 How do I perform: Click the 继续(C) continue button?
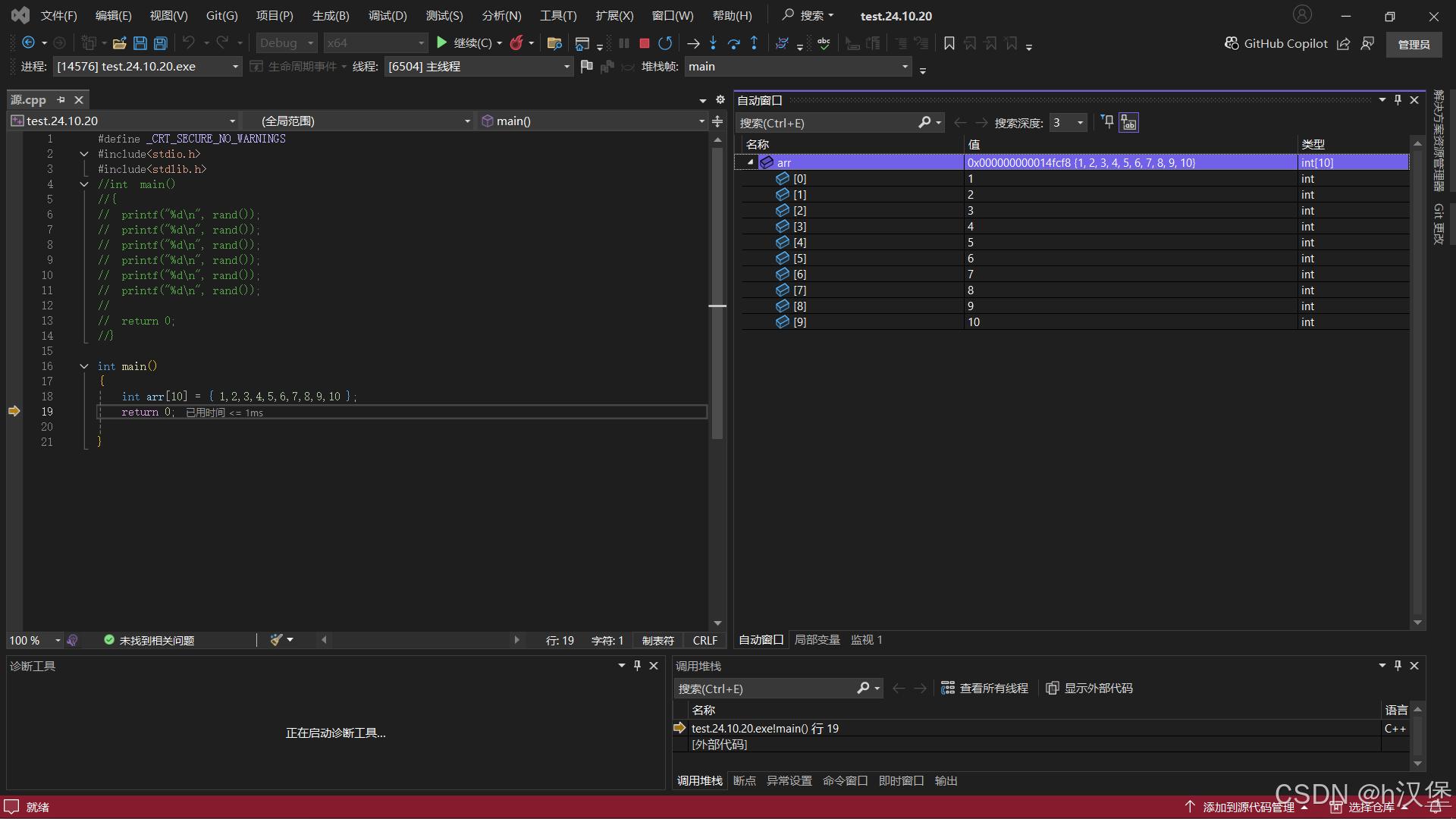465,43
